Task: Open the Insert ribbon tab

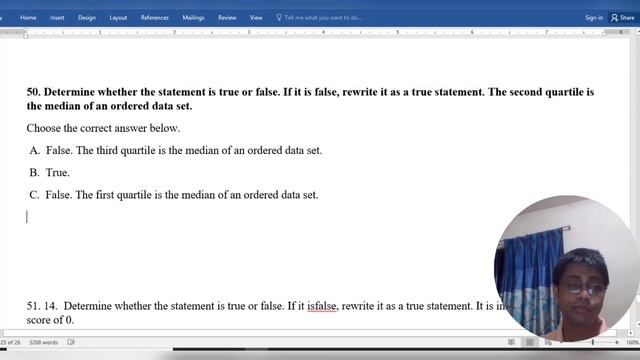Action: [x=57, y=18]
